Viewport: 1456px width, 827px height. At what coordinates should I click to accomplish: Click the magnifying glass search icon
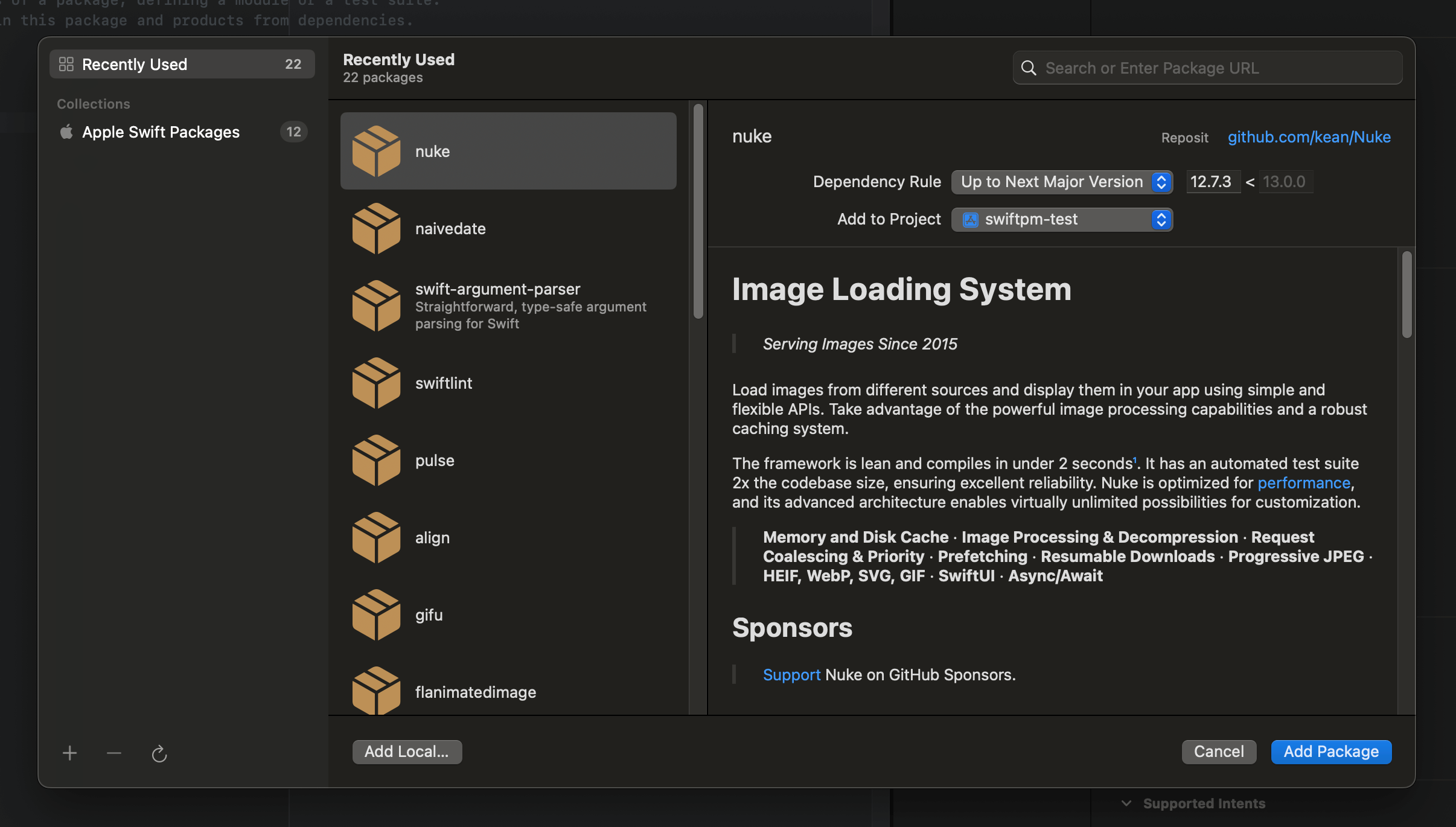[1029, 68]
